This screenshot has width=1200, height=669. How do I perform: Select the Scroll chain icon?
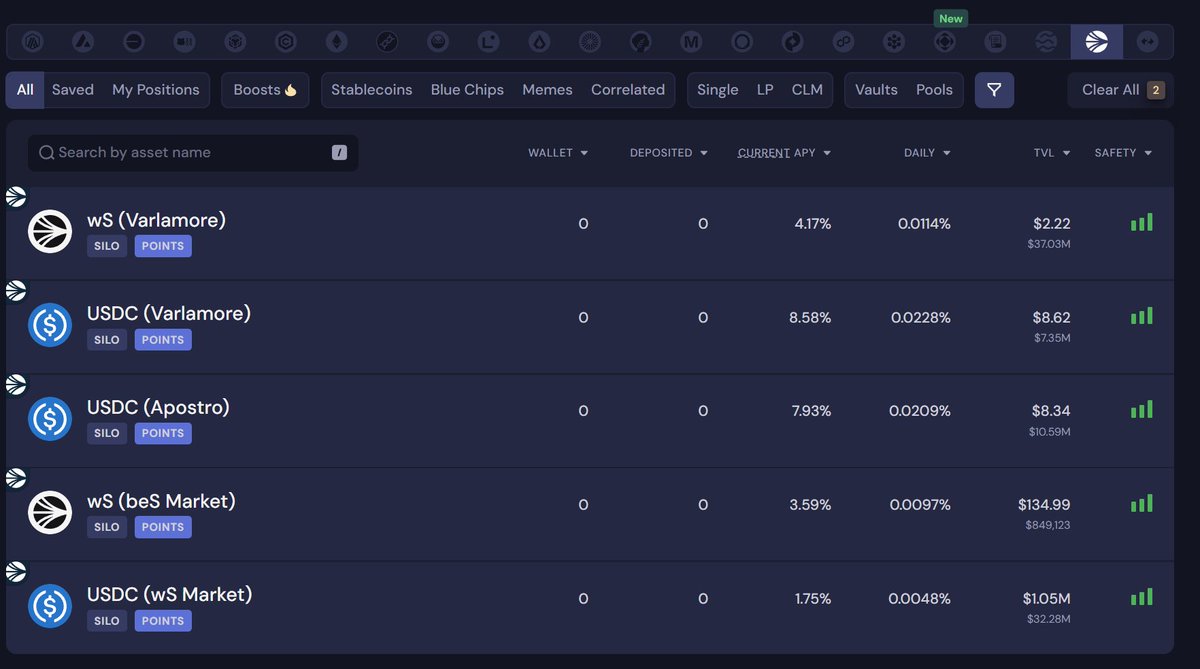(994, 42)
